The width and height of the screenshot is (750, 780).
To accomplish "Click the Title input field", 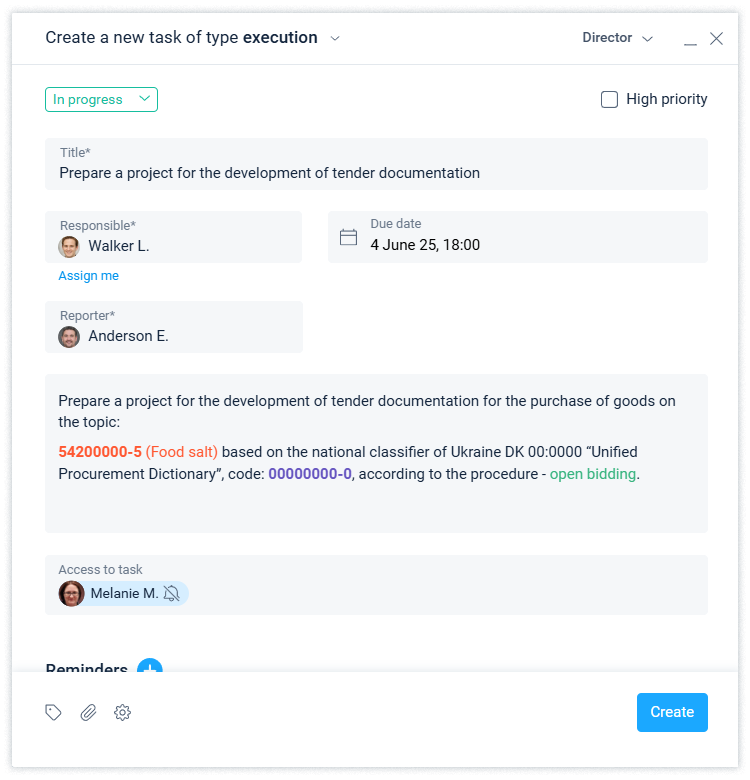I will pyautogui.click(x=376, y=173).
